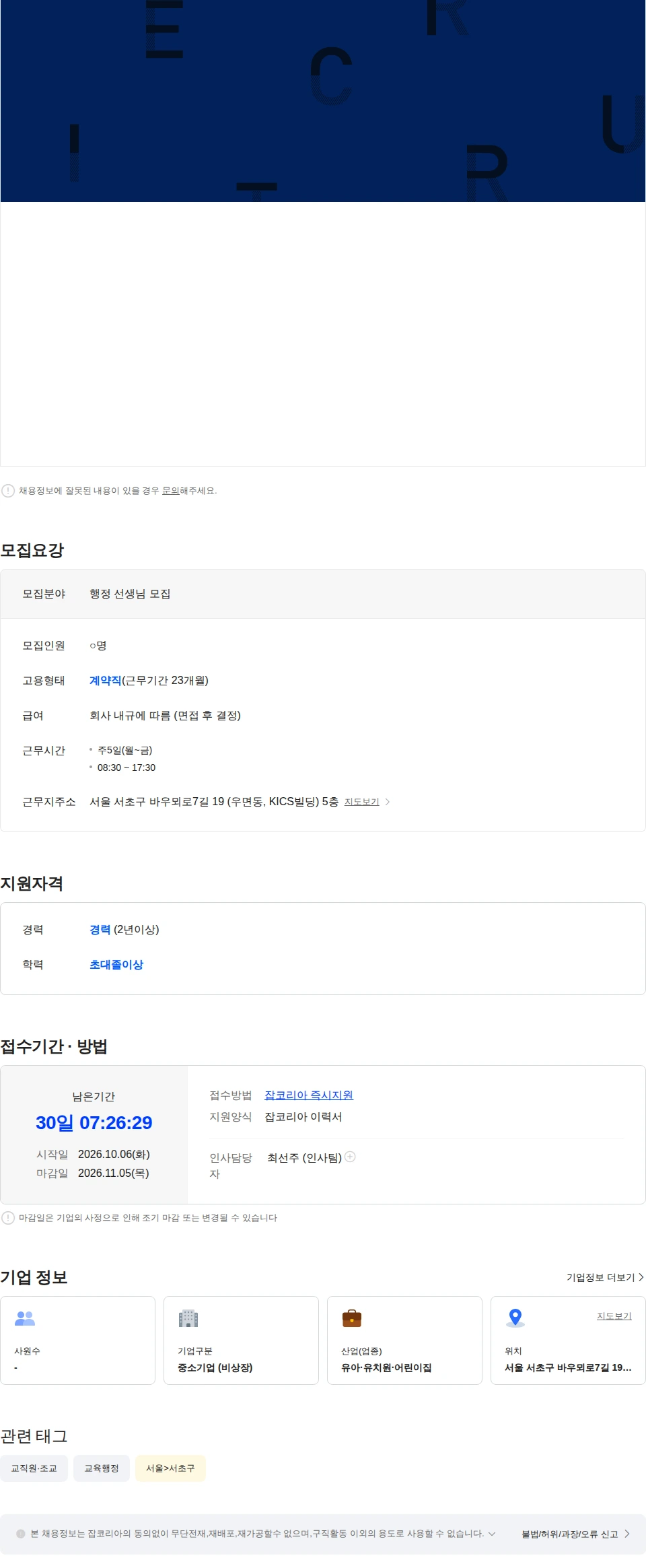
Task: Click the chevron arrow after 근무지주소 지도보기
Action: pyautogui.click(x=388, y=802)
